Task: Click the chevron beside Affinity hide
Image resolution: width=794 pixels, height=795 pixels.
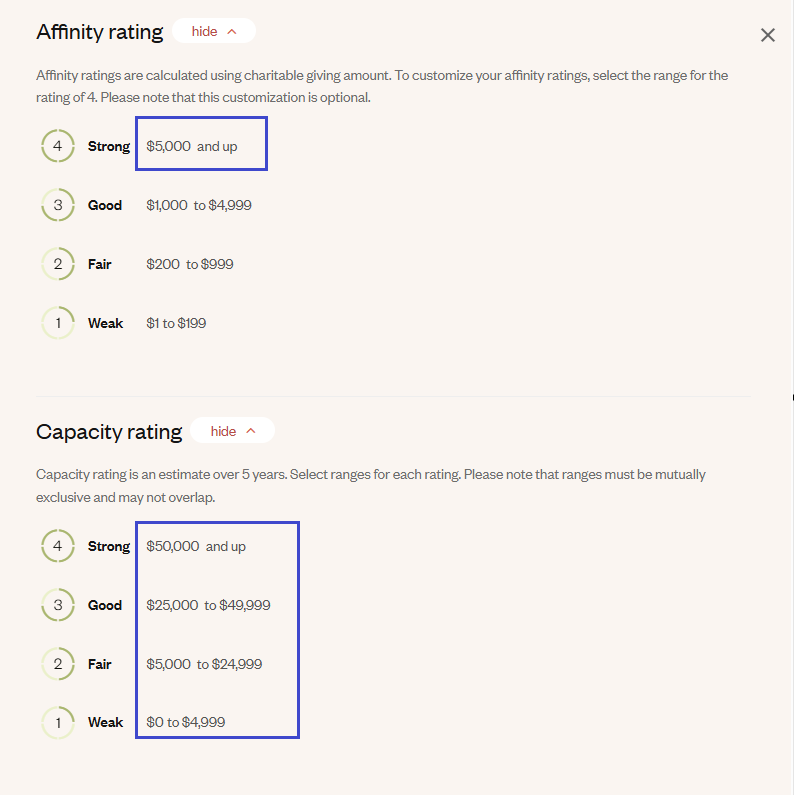Action: (x=232, y=31)
